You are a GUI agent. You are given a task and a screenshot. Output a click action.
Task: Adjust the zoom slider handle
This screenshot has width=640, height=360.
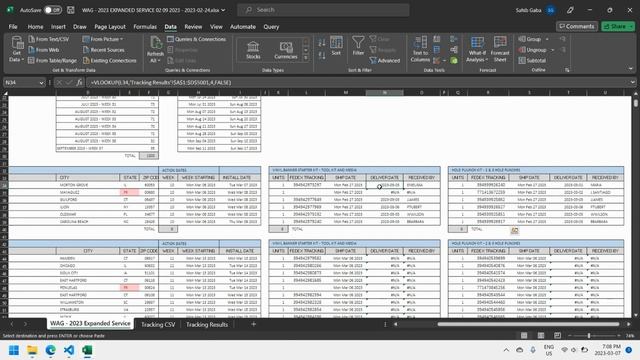coord(589,336)
